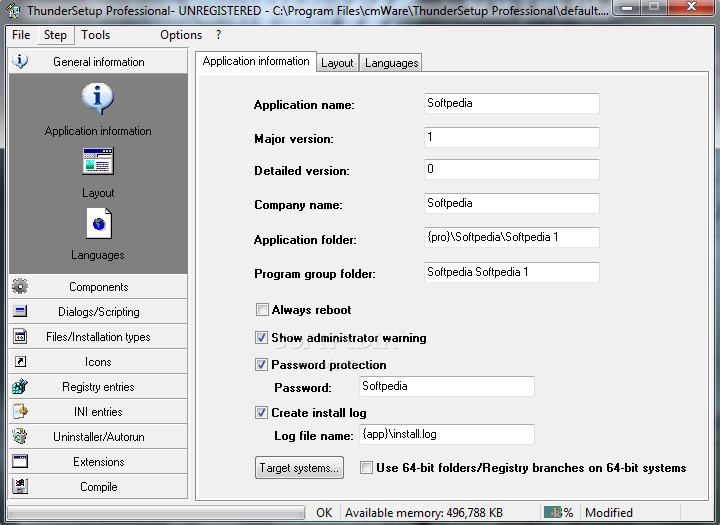Expand the Files/Installation types section

(x=98, y=337)
